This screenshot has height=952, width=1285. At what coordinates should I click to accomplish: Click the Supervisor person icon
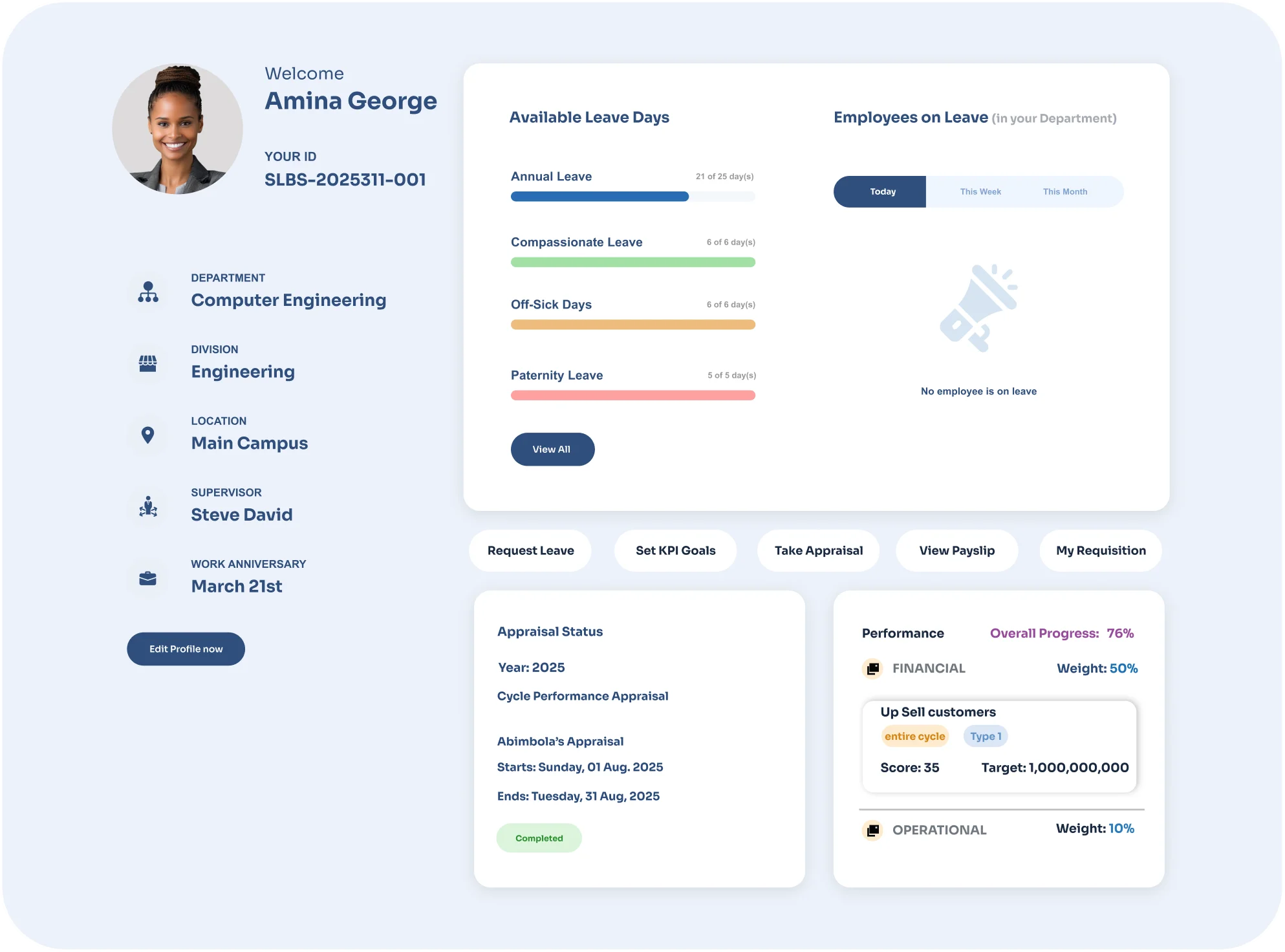148,507
